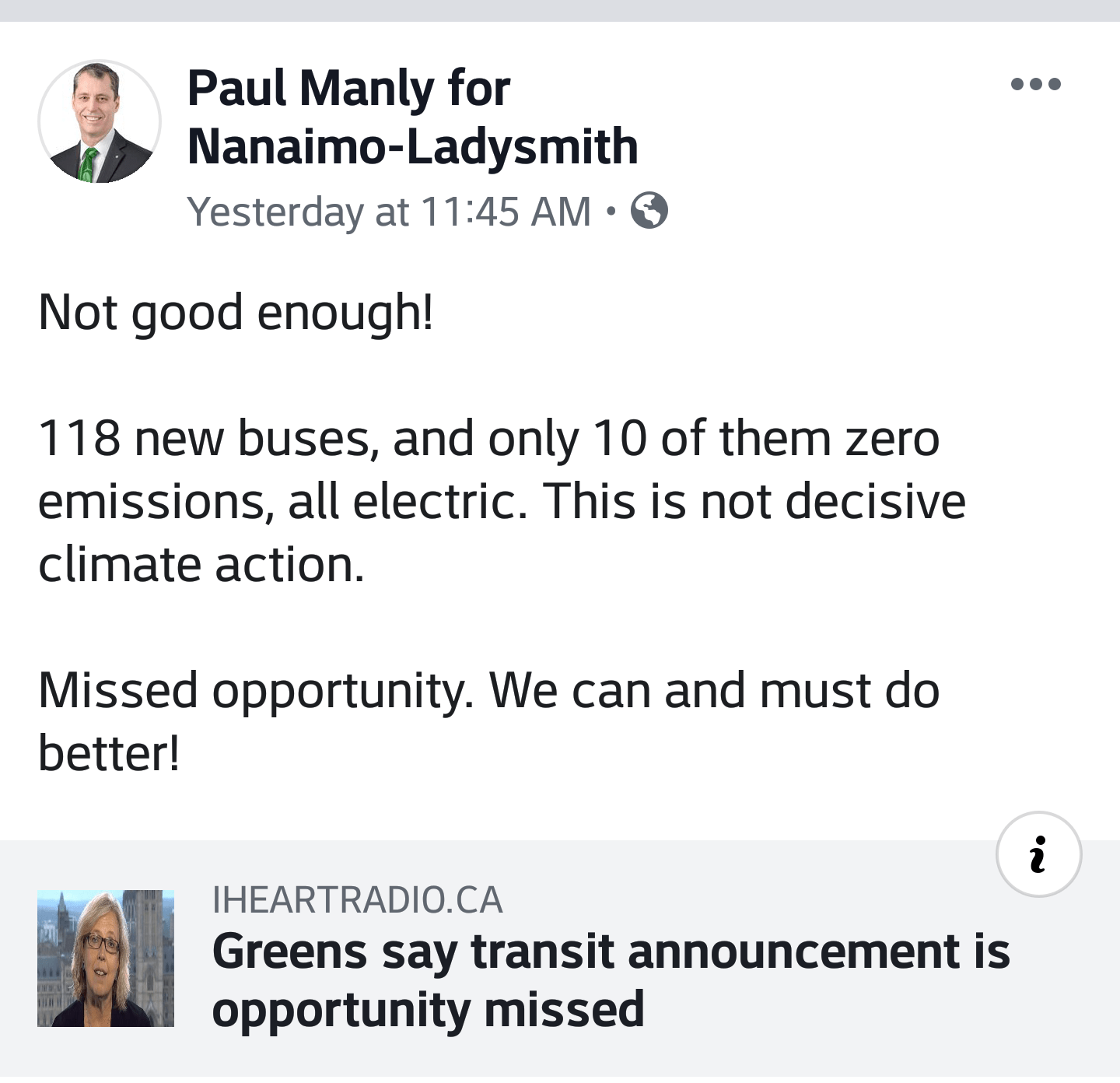1120x1083 pixels.
Task: Click "Paul Manly for" in the page name
Action: coord(348,88)
